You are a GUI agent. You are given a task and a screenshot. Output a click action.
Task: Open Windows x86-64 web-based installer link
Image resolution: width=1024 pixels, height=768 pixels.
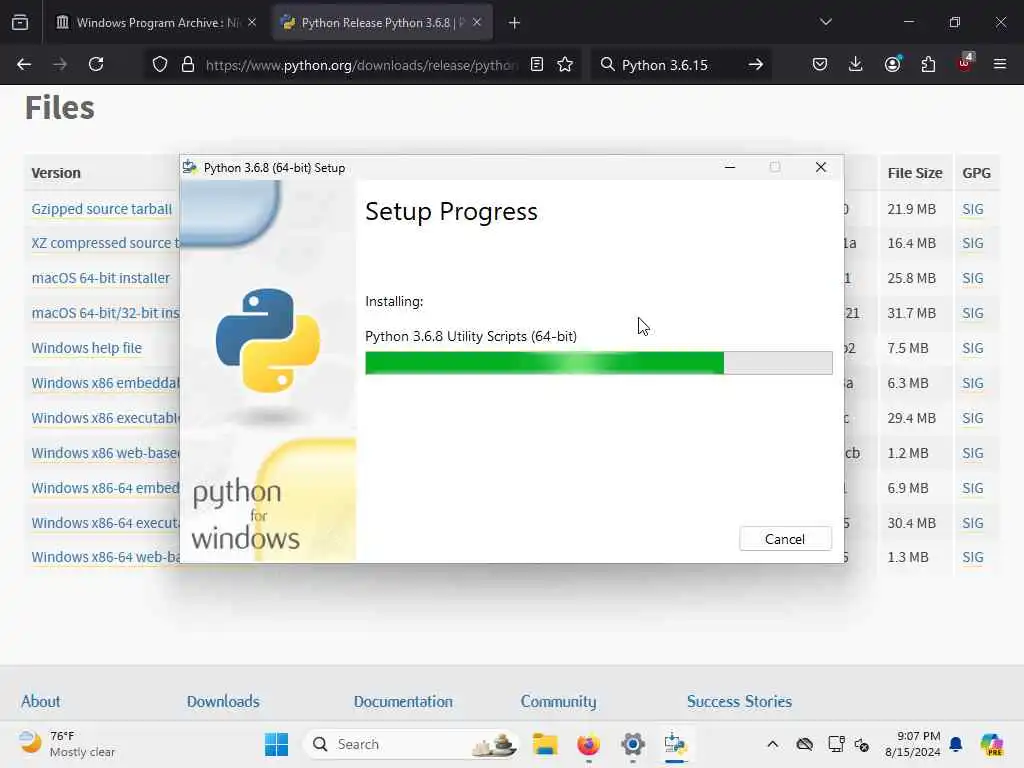pos(105,557)
